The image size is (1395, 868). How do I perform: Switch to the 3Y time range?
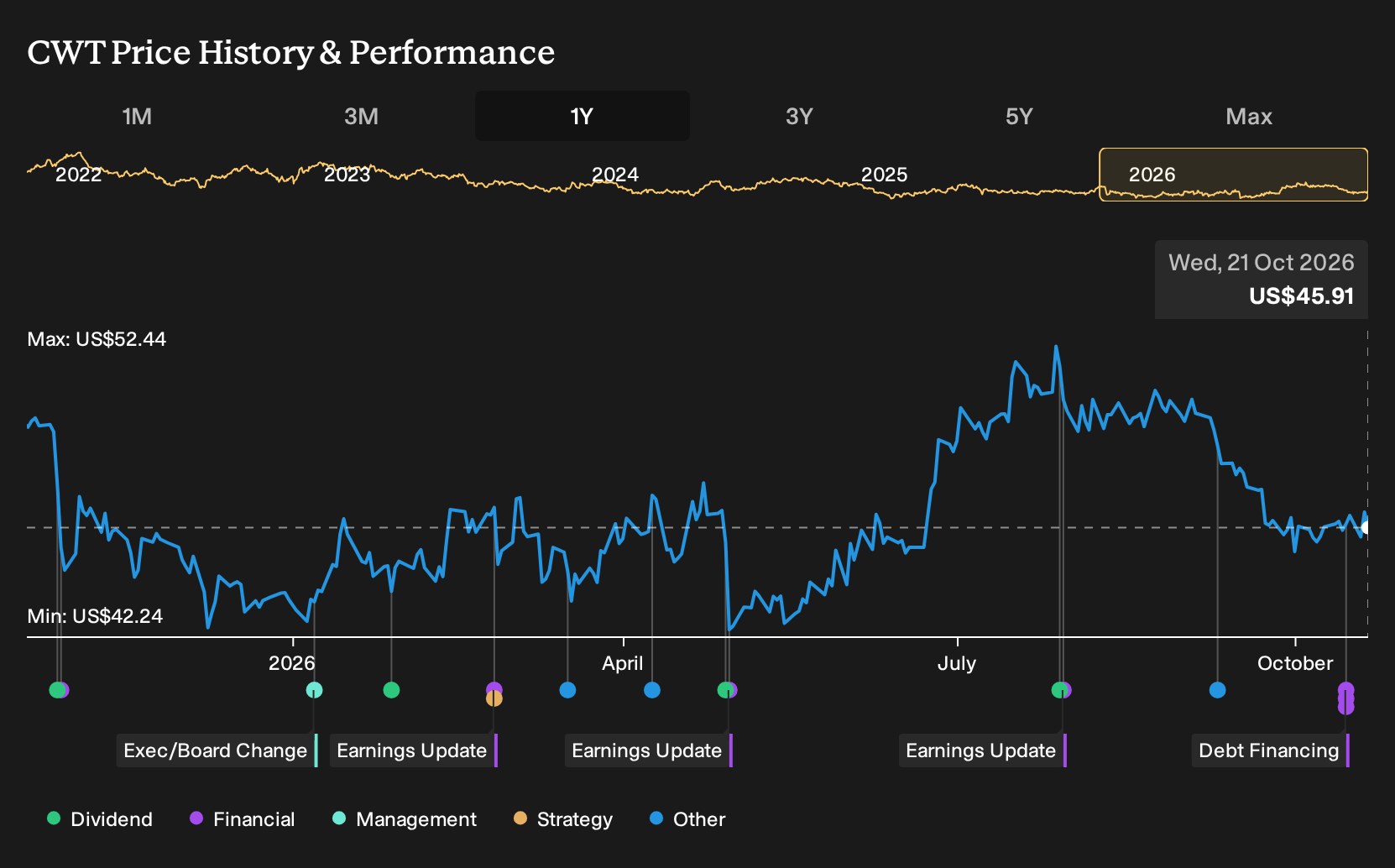coord(799,116)
